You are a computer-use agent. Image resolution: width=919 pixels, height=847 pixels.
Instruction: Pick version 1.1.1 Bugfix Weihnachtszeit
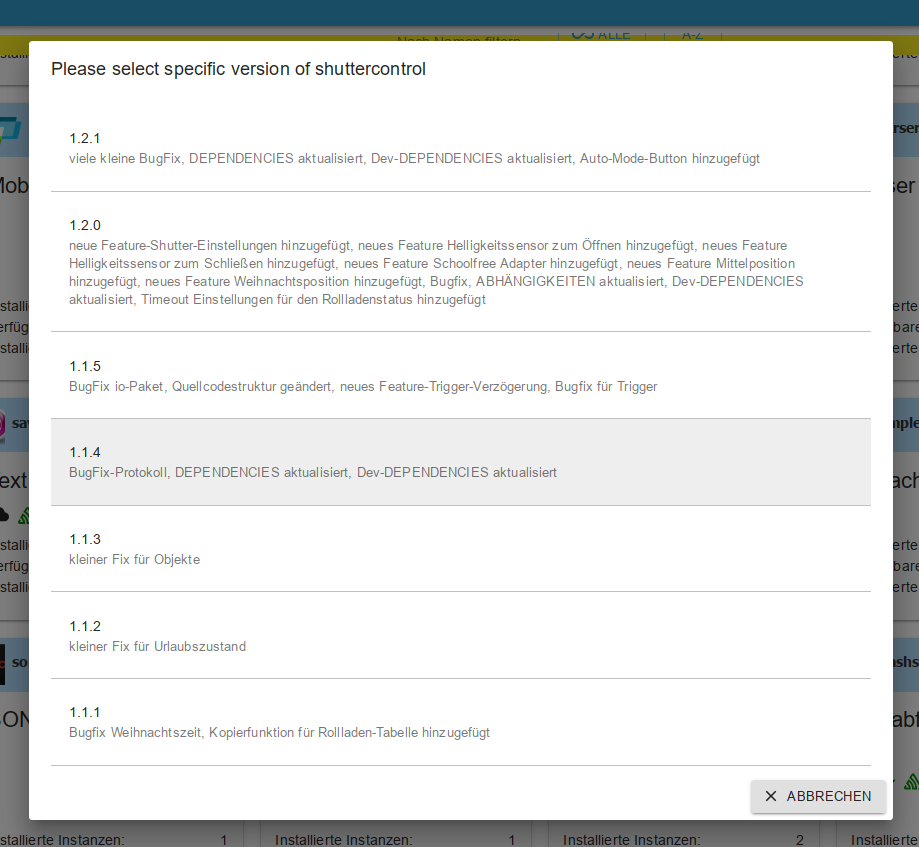(x=461, y=722)
